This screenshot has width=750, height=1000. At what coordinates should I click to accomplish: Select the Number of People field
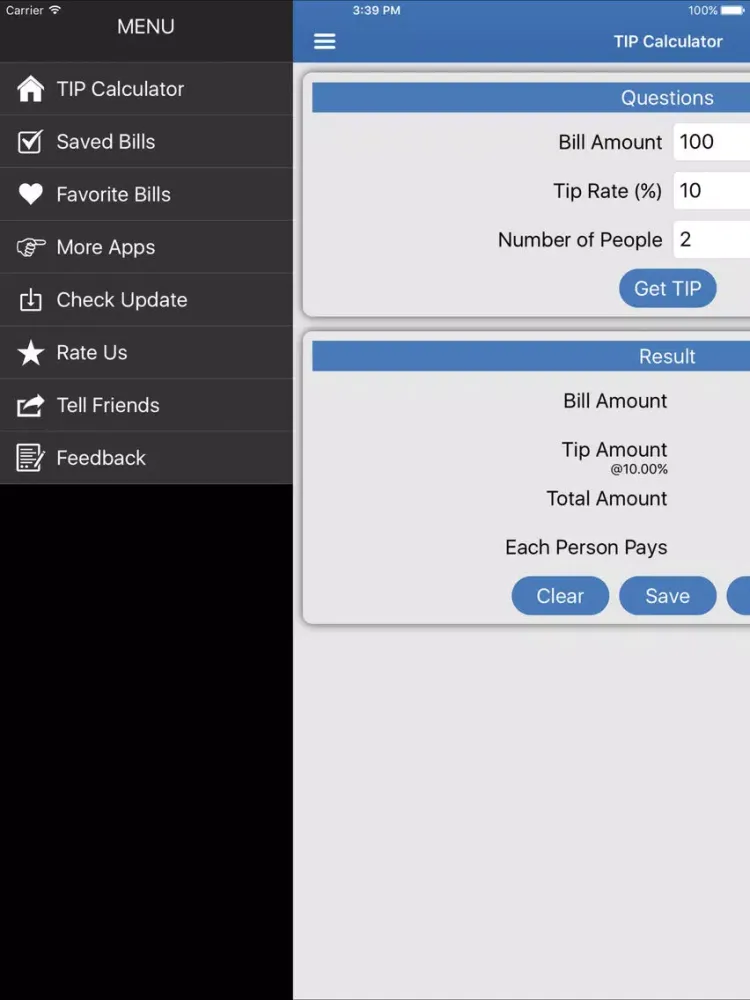click(712, 240)
